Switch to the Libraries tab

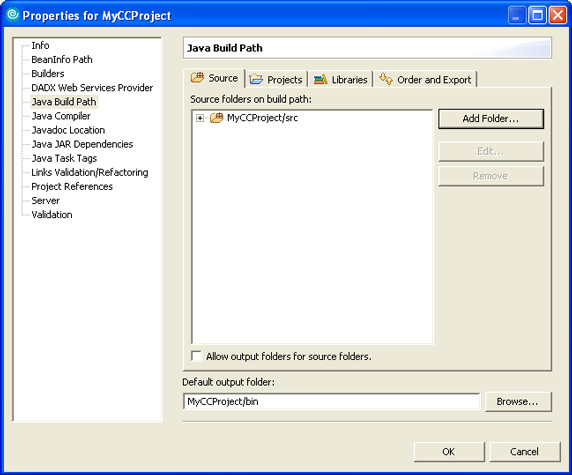tap(341, 79)
